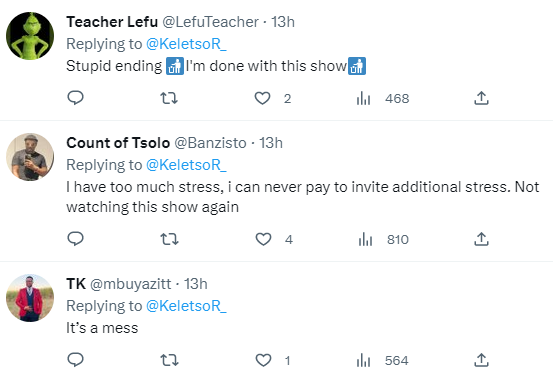Image resolution: width=553 pixels, height=370 pixels.
Task: Open the @mbuyazitt handle profile
Action: pyautogui.click(x=130, y=284)
